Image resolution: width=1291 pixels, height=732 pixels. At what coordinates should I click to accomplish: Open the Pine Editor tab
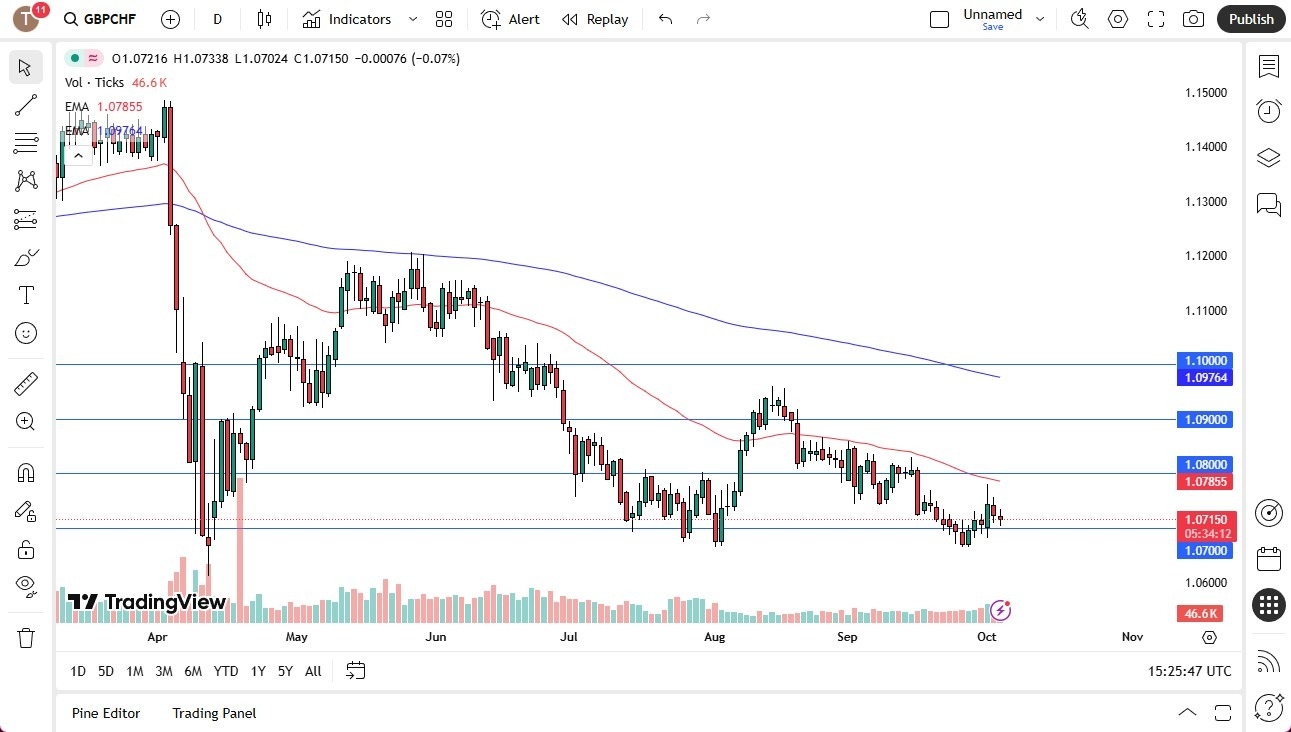105,713
